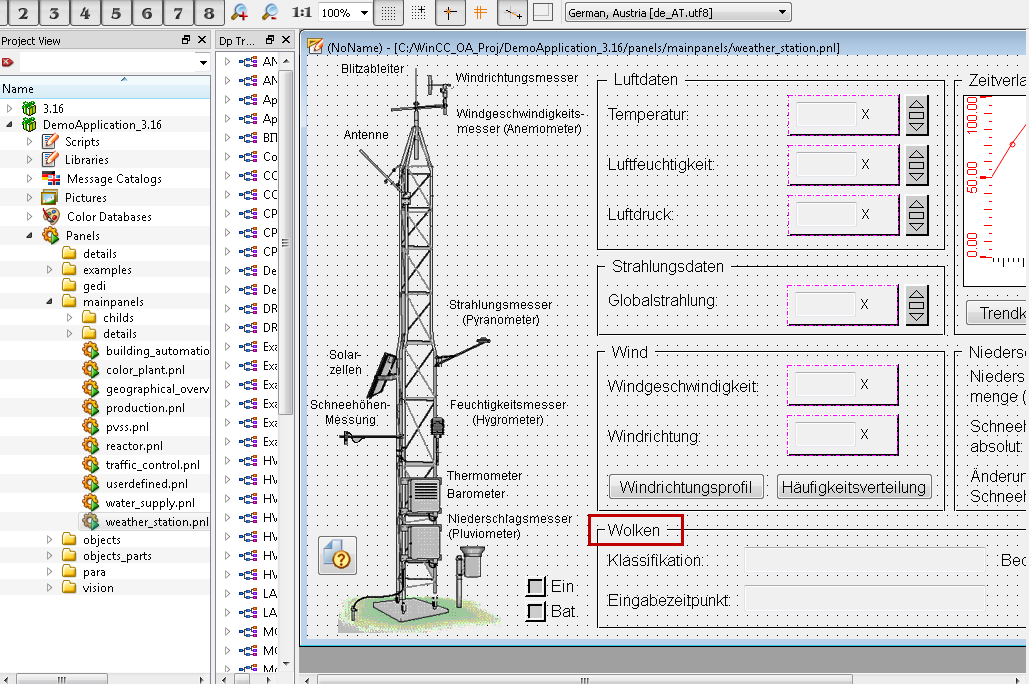
Task: Expand the Scripts tree node
Action: 29,141
